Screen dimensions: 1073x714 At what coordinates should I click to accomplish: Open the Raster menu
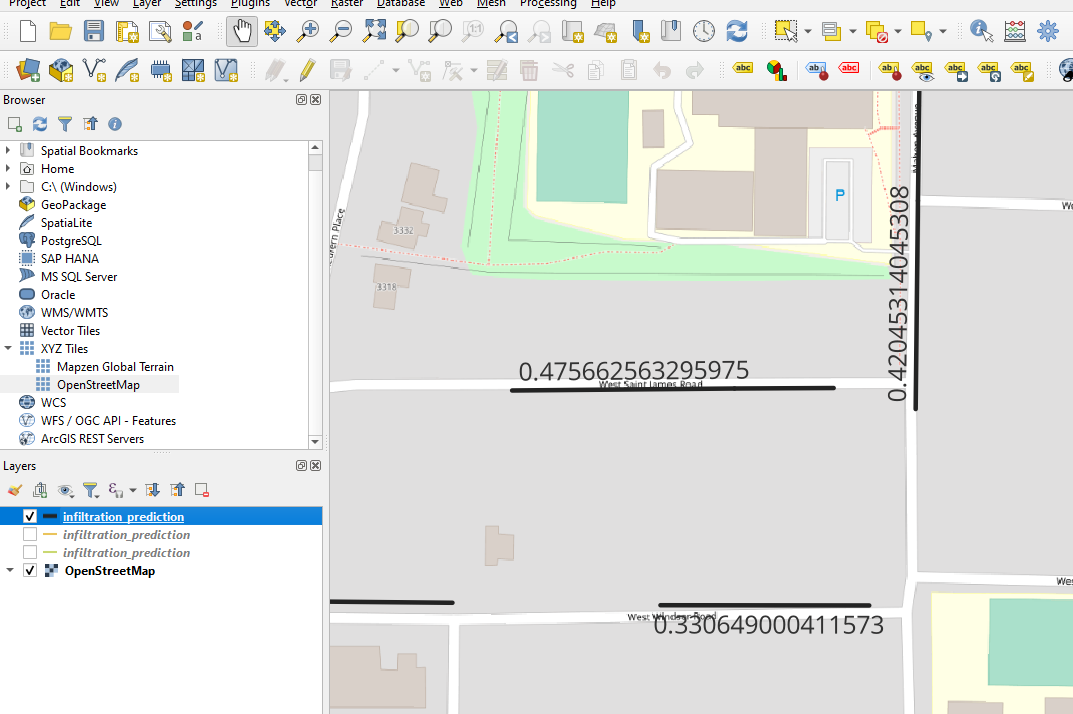(x=347, y=3)
